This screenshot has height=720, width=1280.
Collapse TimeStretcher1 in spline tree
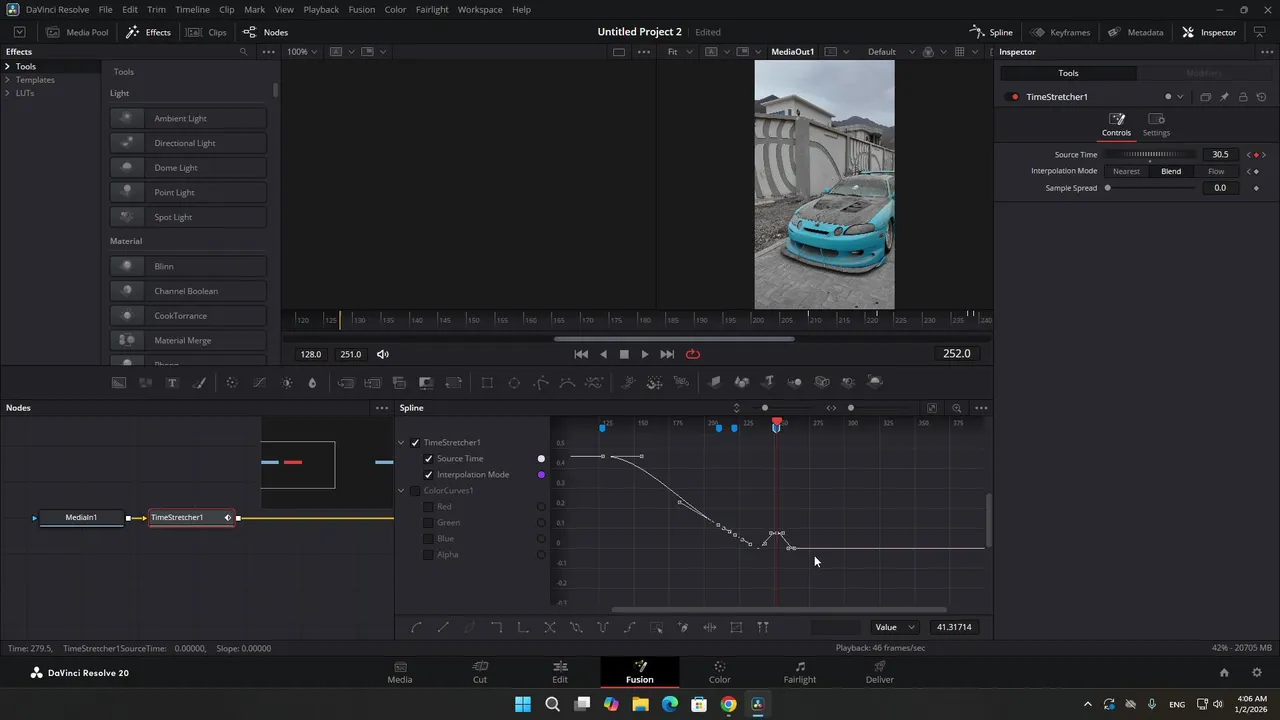click(x=402, y=443)
